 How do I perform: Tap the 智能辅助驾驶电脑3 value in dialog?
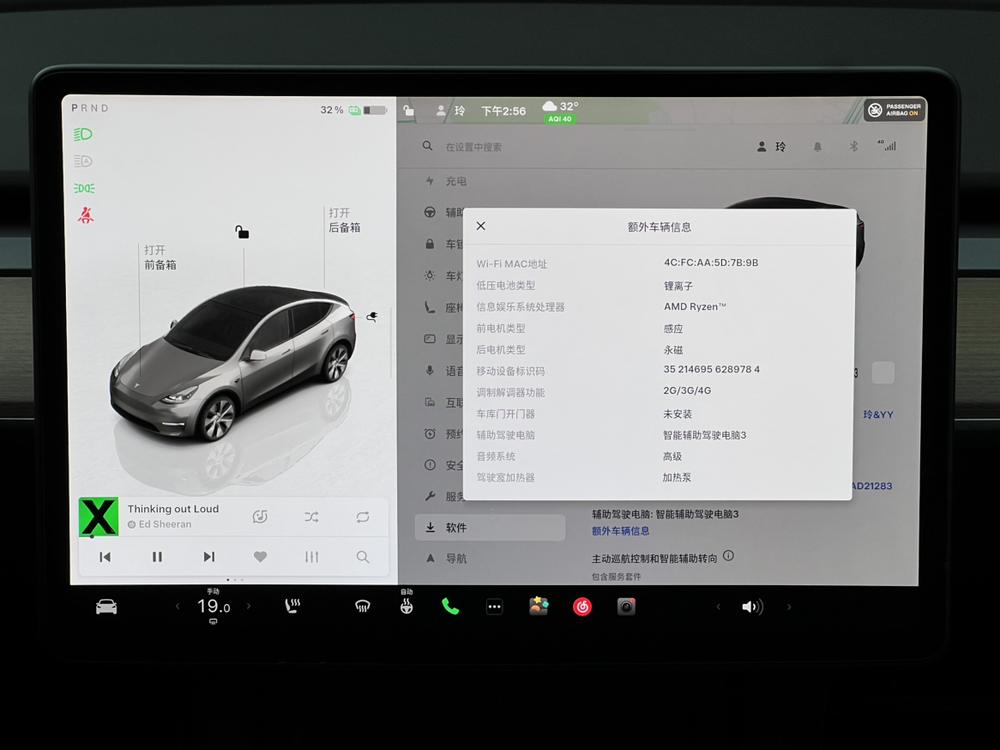tap(705, 435)
